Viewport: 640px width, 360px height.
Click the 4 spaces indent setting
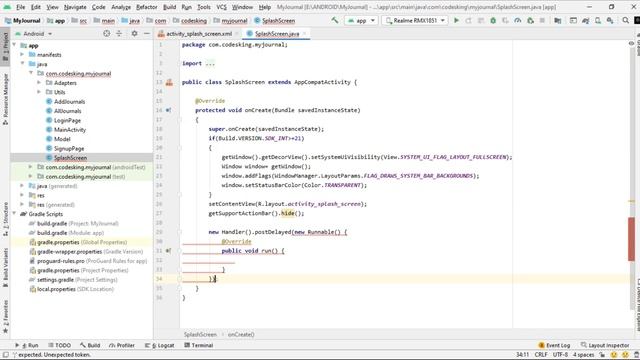click(584, 355)
